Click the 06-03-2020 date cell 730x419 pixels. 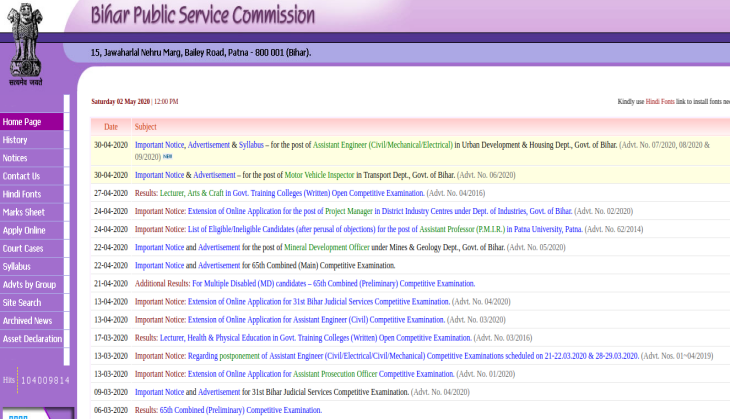[111, 410]
